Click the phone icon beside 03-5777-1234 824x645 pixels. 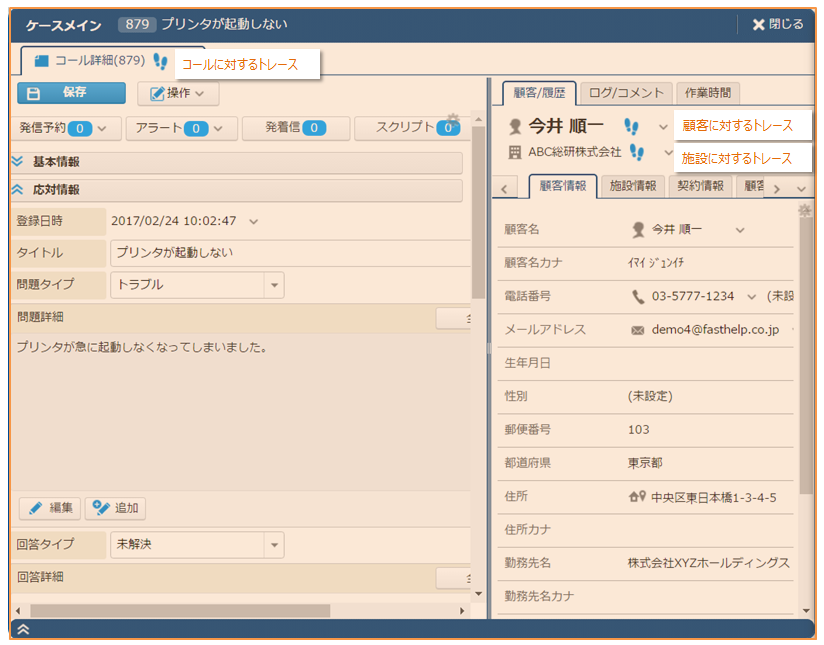(638, 296)
